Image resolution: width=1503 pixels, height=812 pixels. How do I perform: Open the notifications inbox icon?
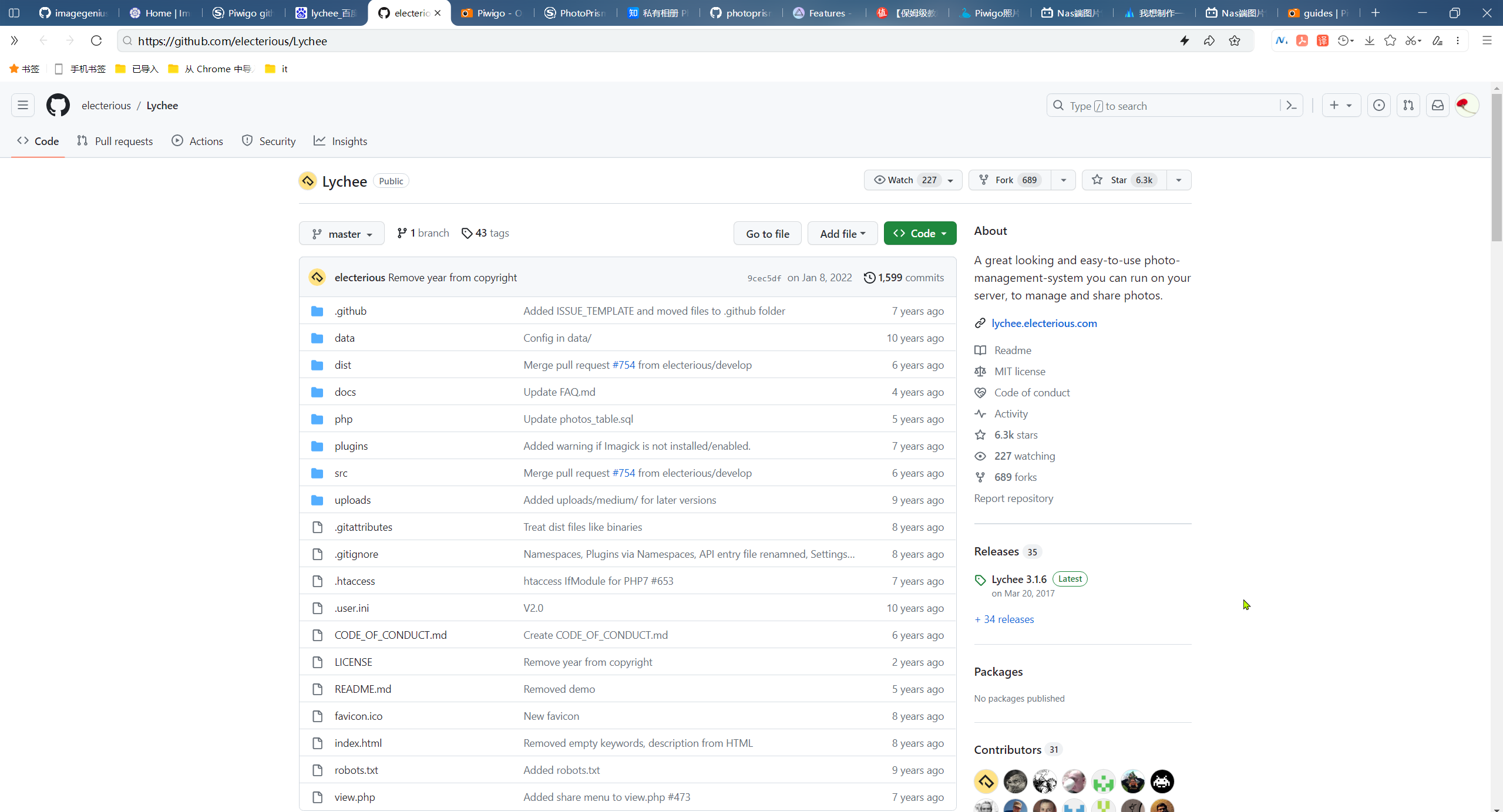1437,106
